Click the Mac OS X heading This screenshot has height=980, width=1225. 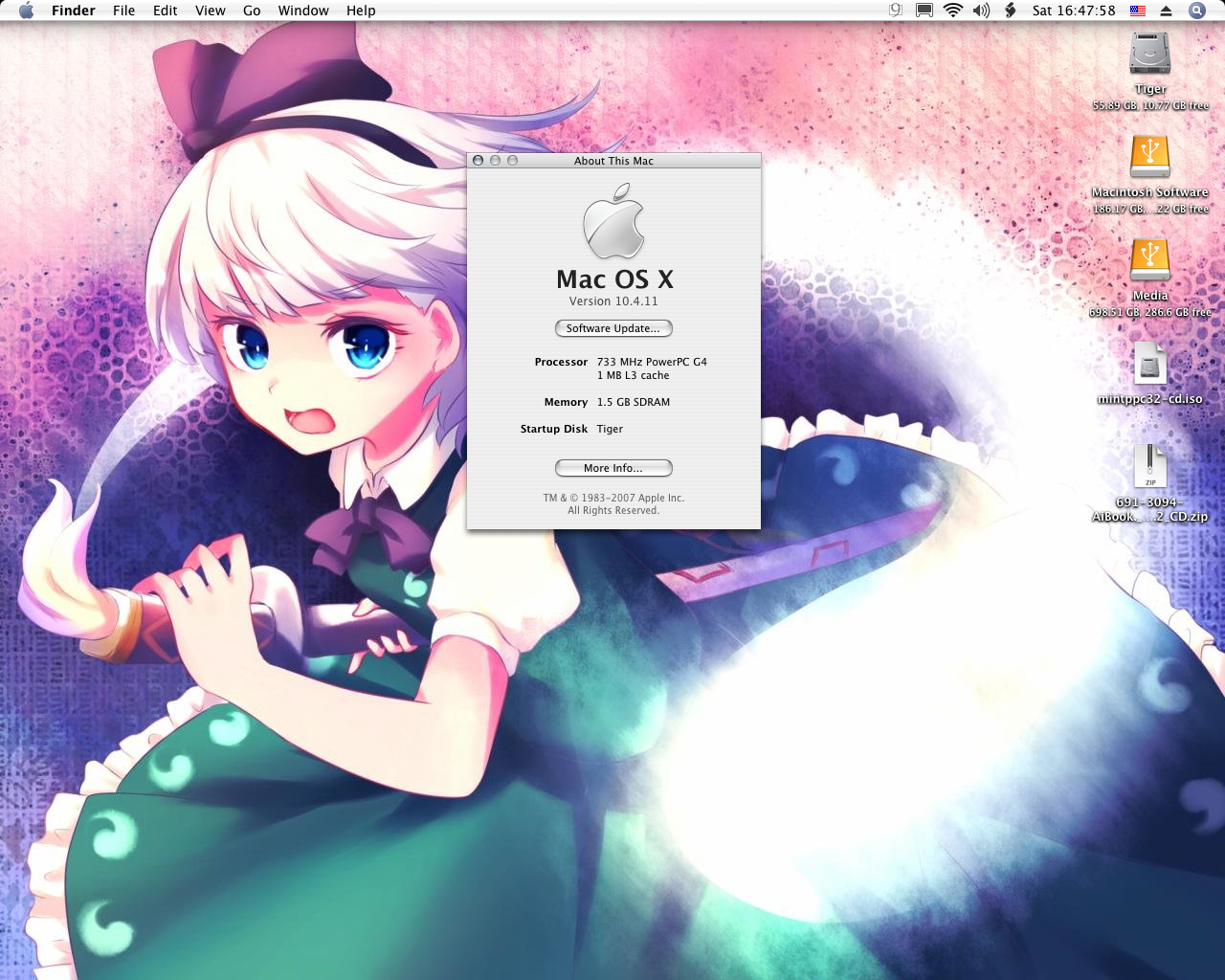click(x=614, y=279)
